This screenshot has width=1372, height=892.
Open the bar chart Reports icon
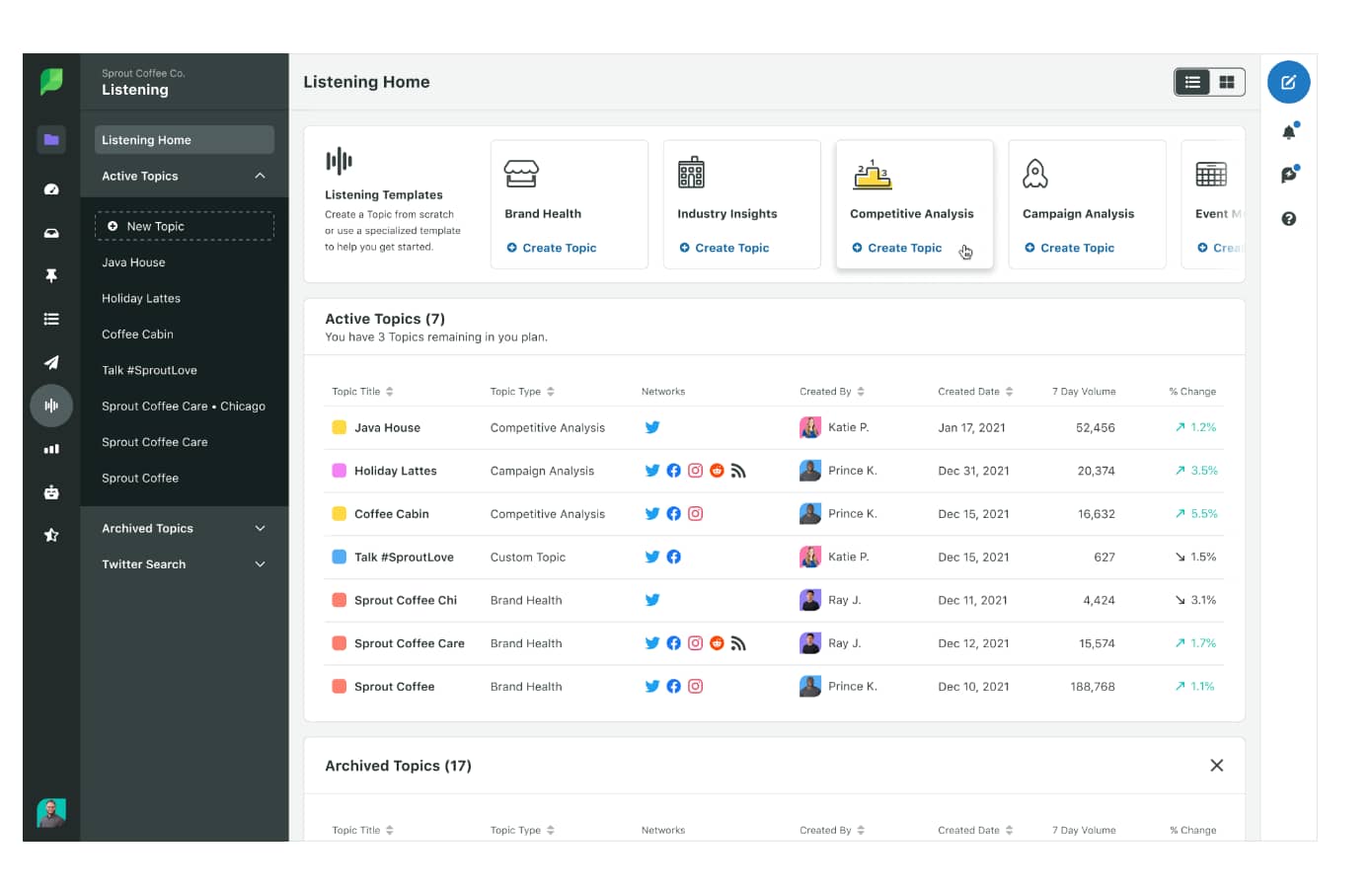(50, 449)
